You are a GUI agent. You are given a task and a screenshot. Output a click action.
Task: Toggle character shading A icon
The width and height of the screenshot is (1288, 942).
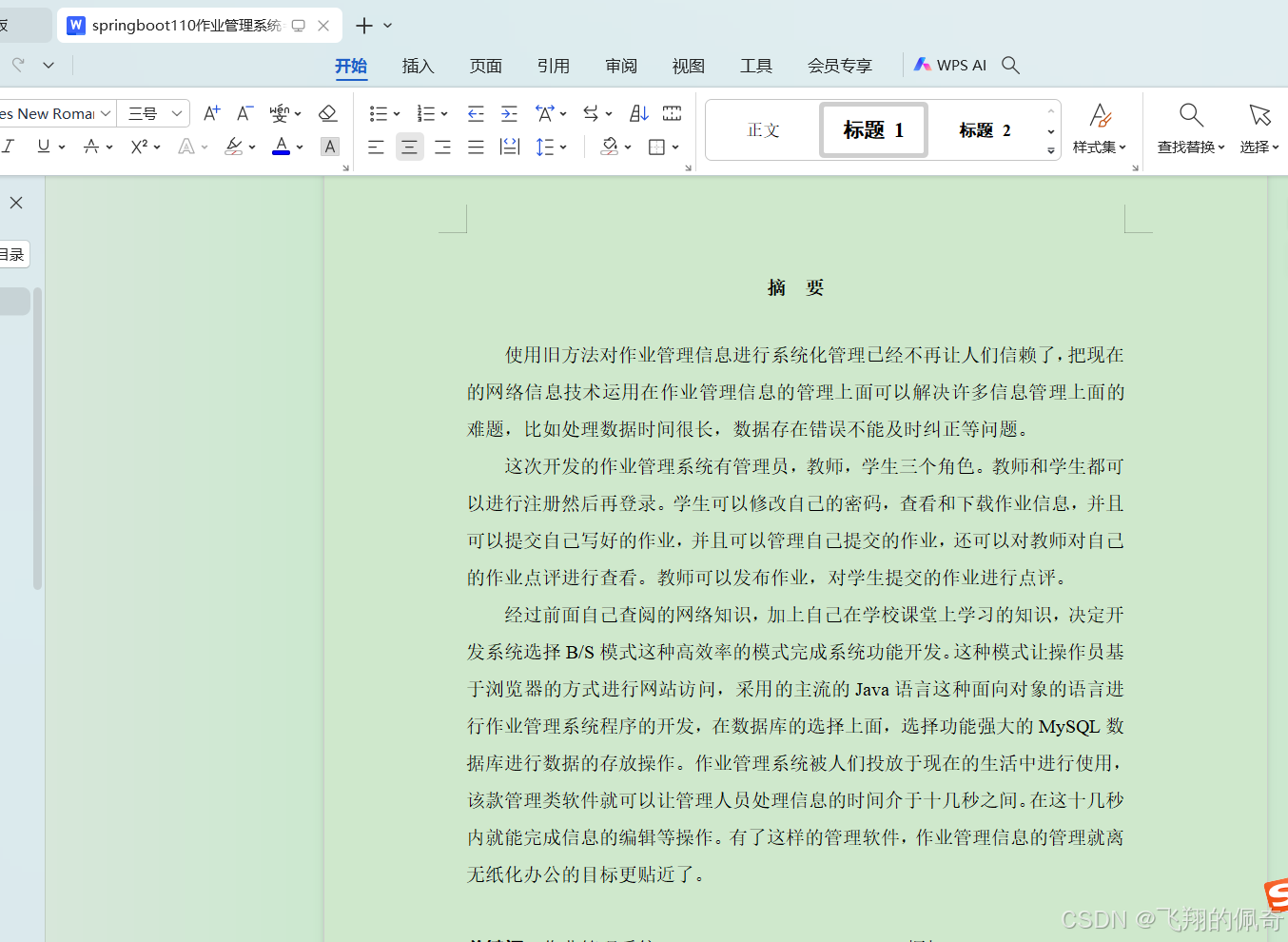(330, 146)
